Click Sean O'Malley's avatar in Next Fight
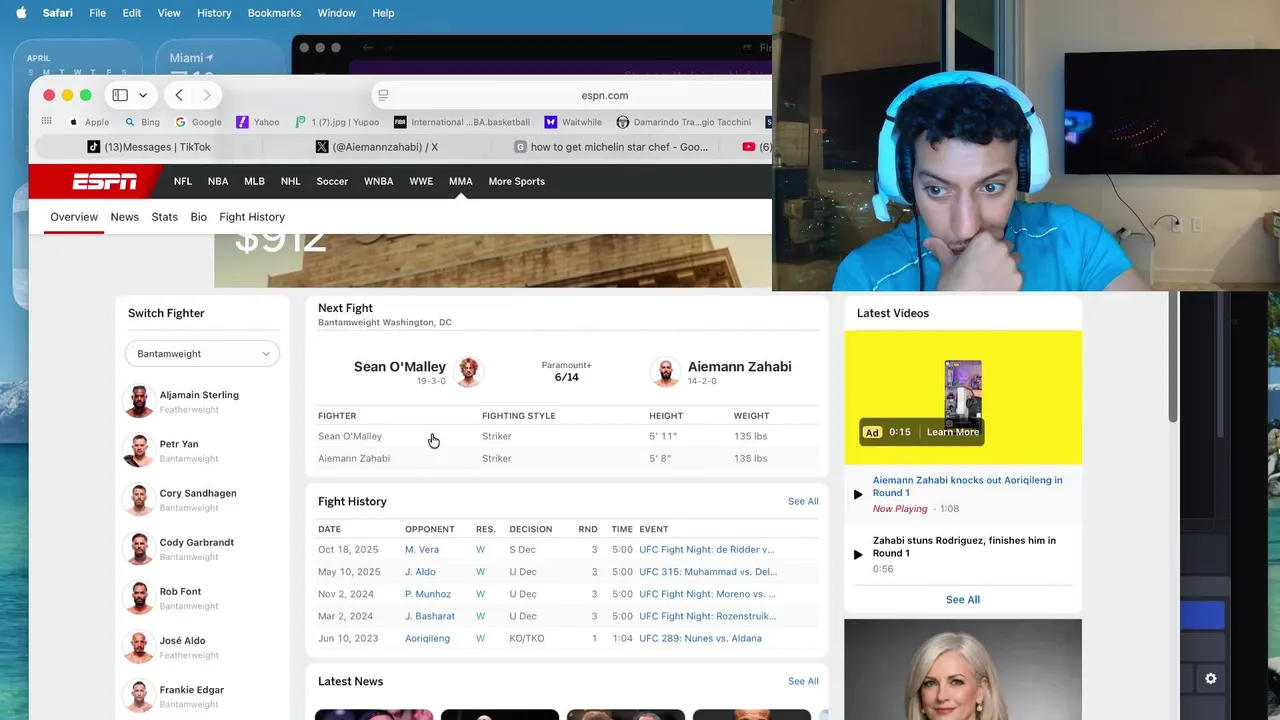 [468, 372]
